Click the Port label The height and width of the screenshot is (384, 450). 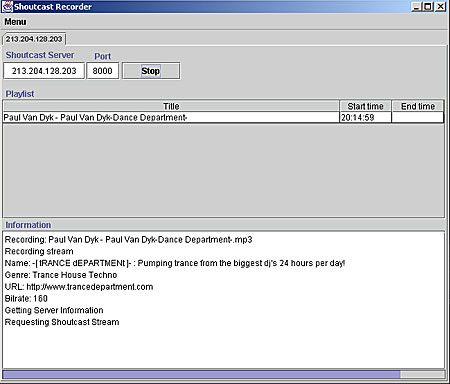point(103,56)
